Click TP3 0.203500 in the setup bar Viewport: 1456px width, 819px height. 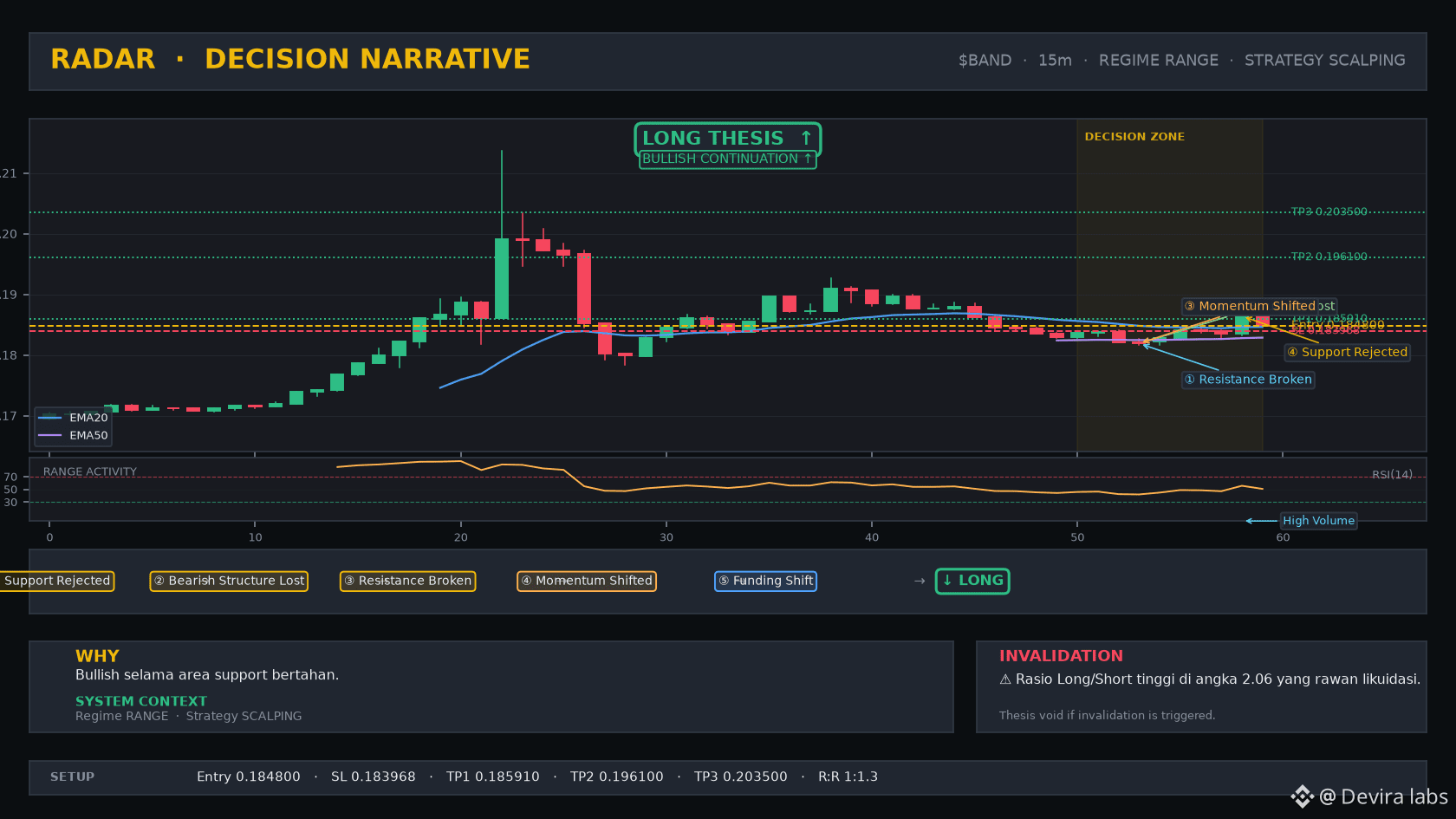[x=741, y=777]
